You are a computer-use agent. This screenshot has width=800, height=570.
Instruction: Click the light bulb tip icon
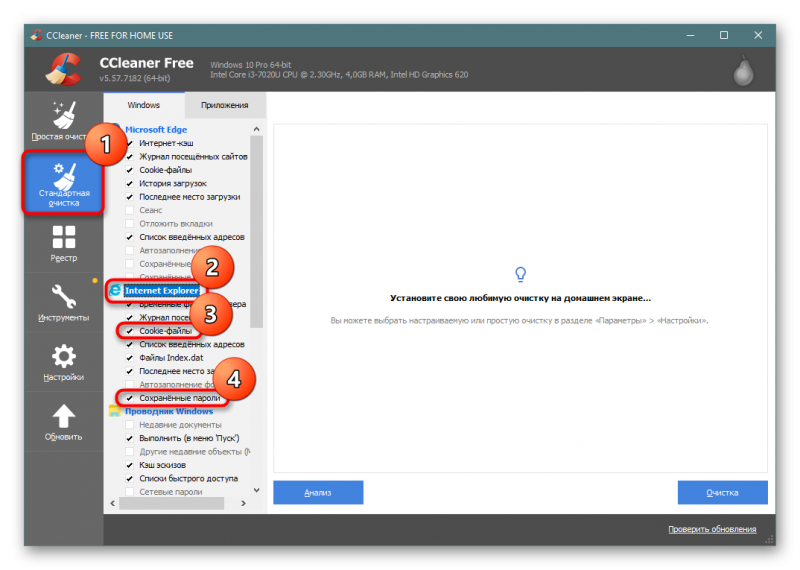[x=520, y=275]
